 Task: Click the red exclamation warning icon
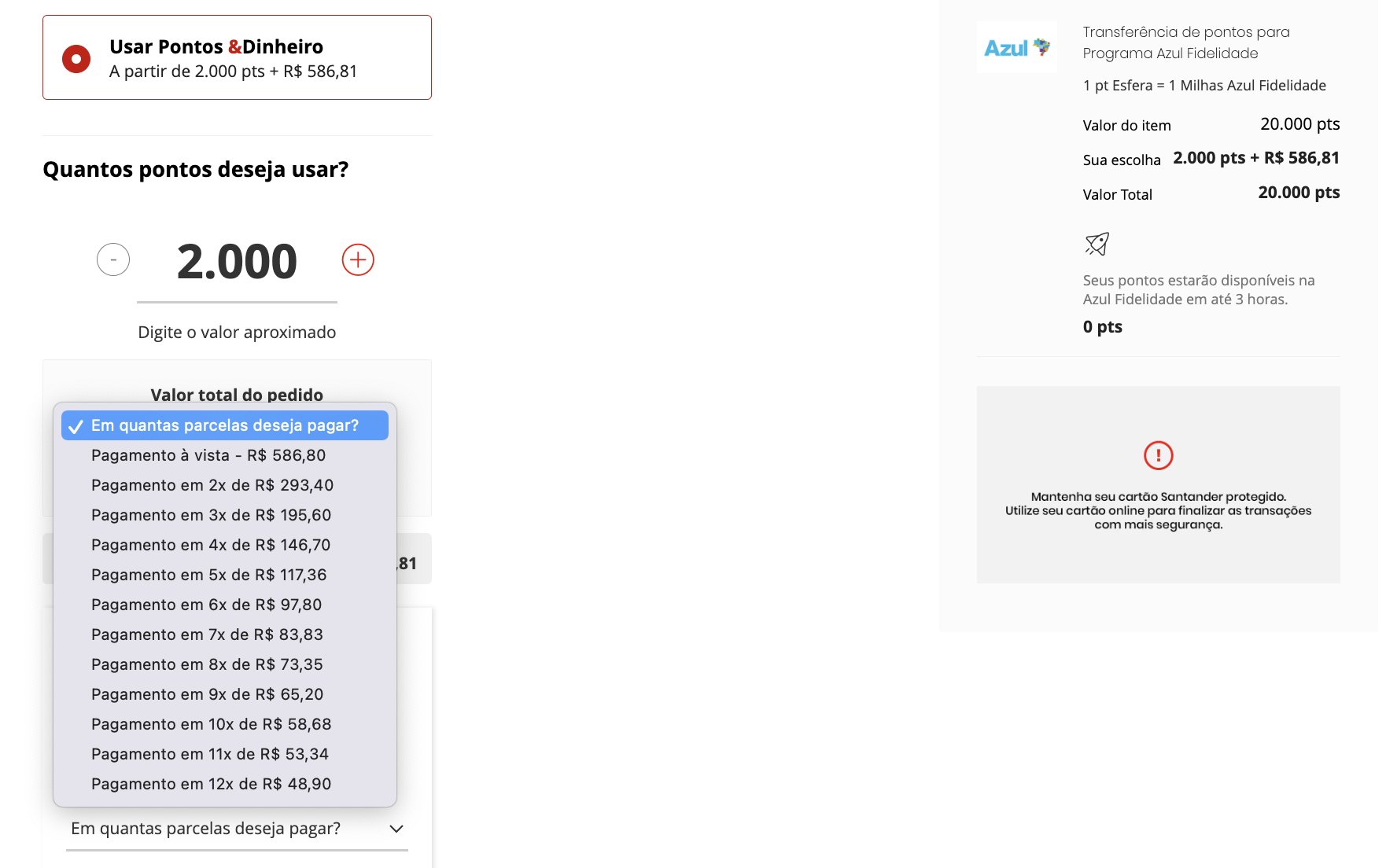coord(1158,455)
